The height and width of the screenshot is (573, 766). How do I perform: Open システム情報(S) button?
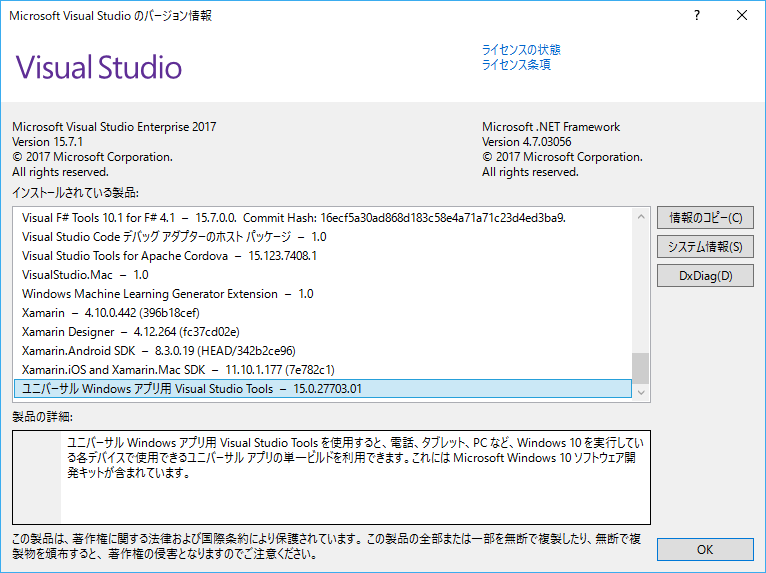coord(705,247)
